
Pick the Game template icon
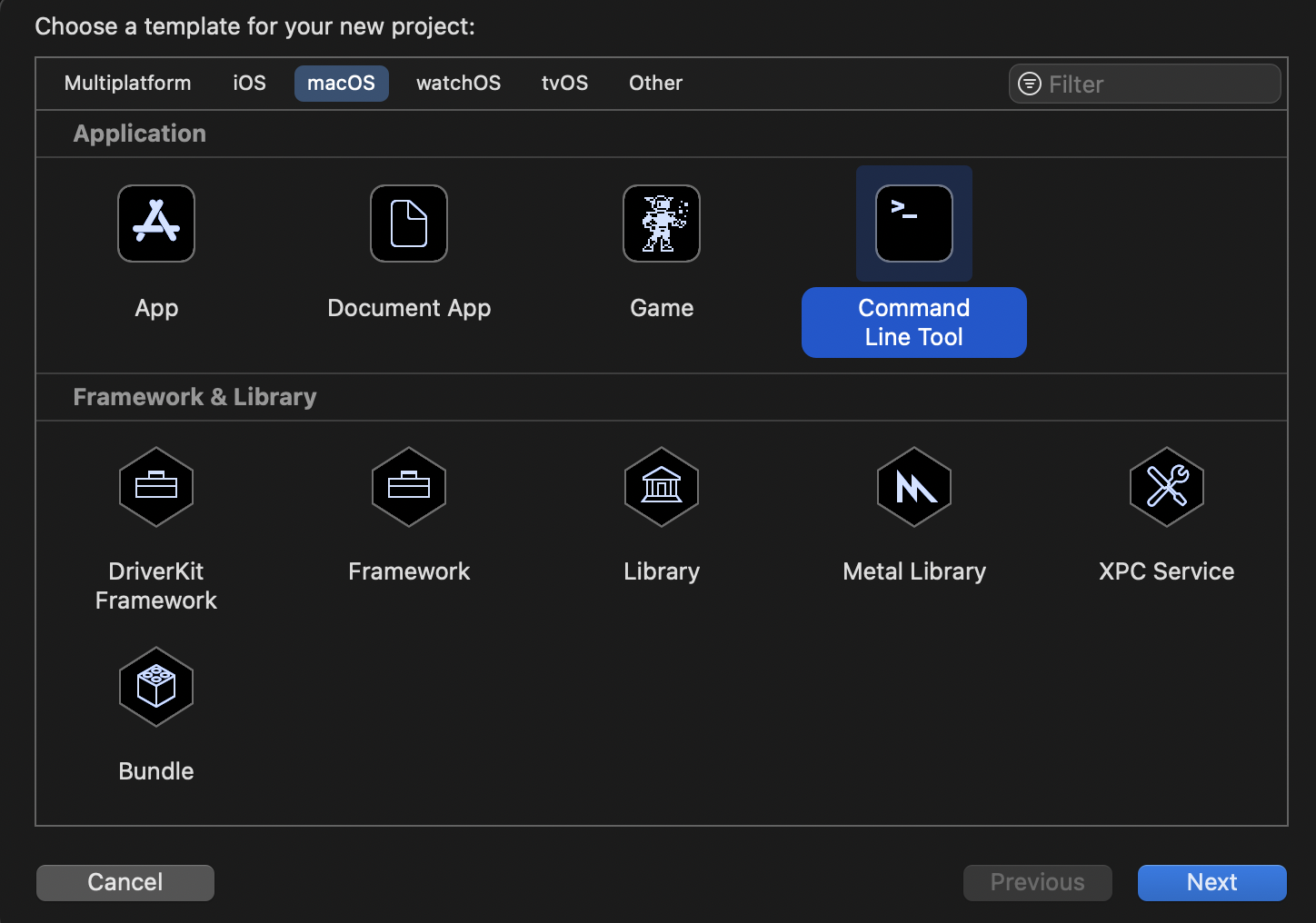[x=662, y=223]
